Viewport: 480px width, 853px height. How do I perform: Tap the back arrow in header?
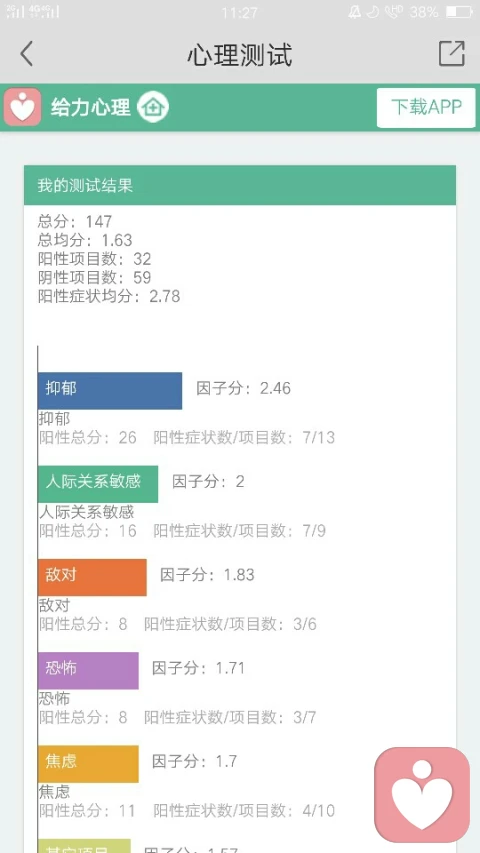26,54
